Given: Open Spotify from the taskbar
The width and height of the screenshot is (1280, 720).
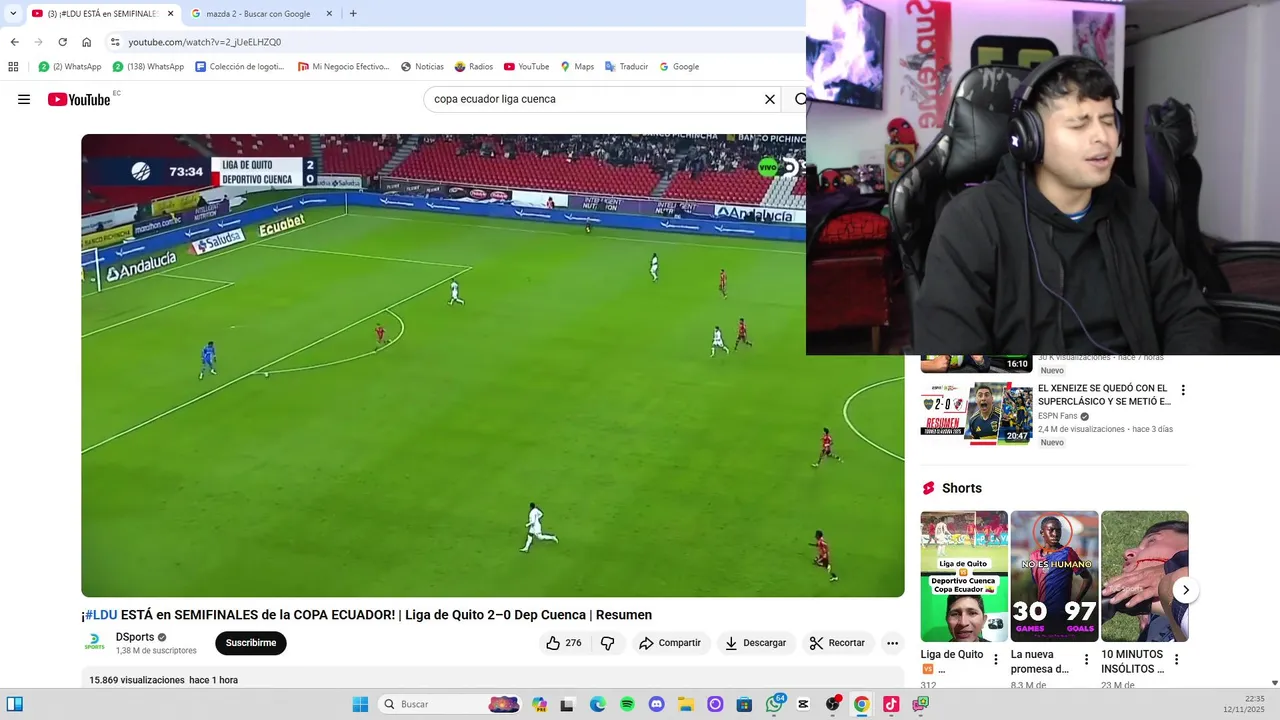Looking at the screenshot, I should pos(627,704).
